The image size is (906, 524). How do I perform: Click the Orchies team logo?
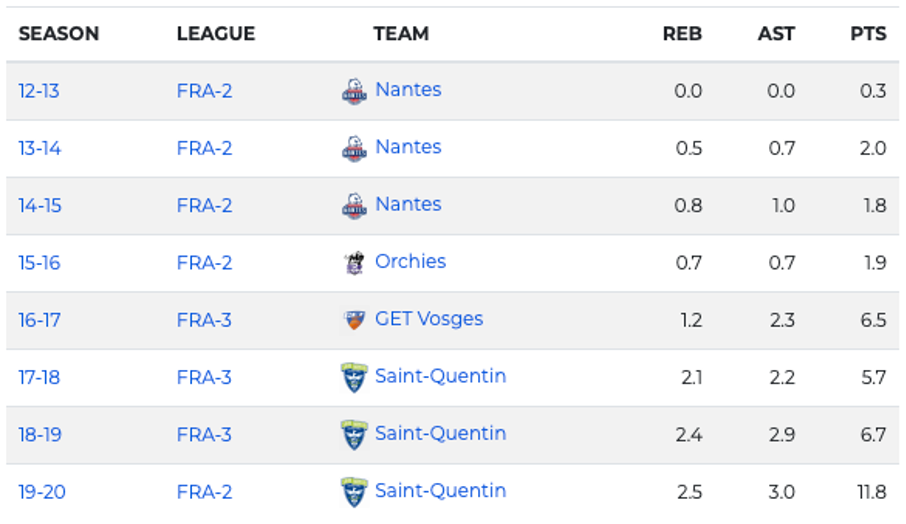[x=354, y=263]
